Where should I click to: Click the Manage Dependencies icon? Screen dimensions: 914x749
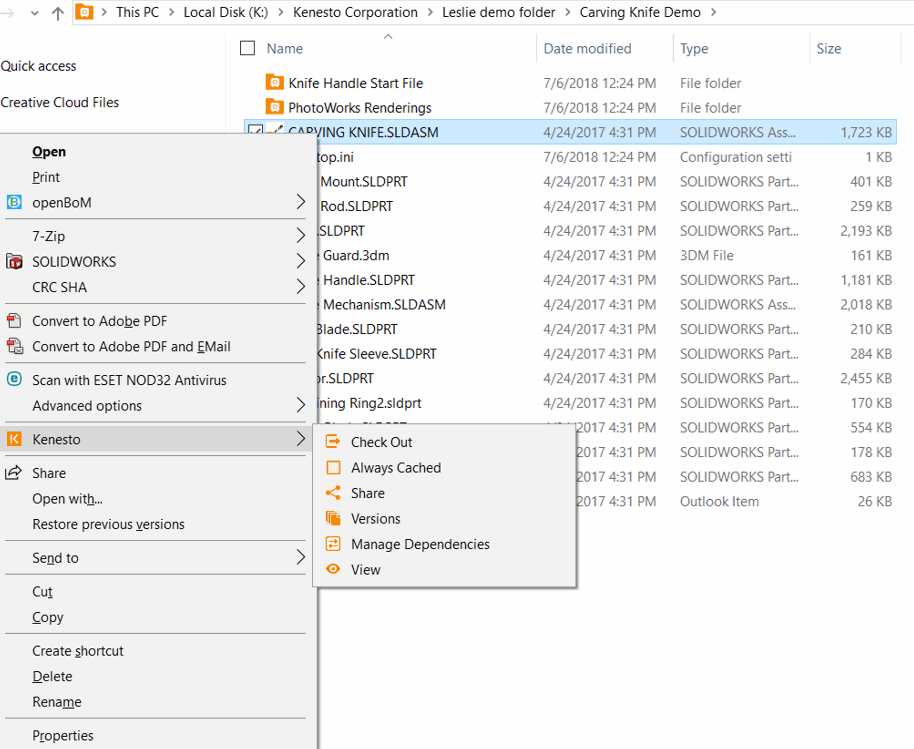[333, 544]
